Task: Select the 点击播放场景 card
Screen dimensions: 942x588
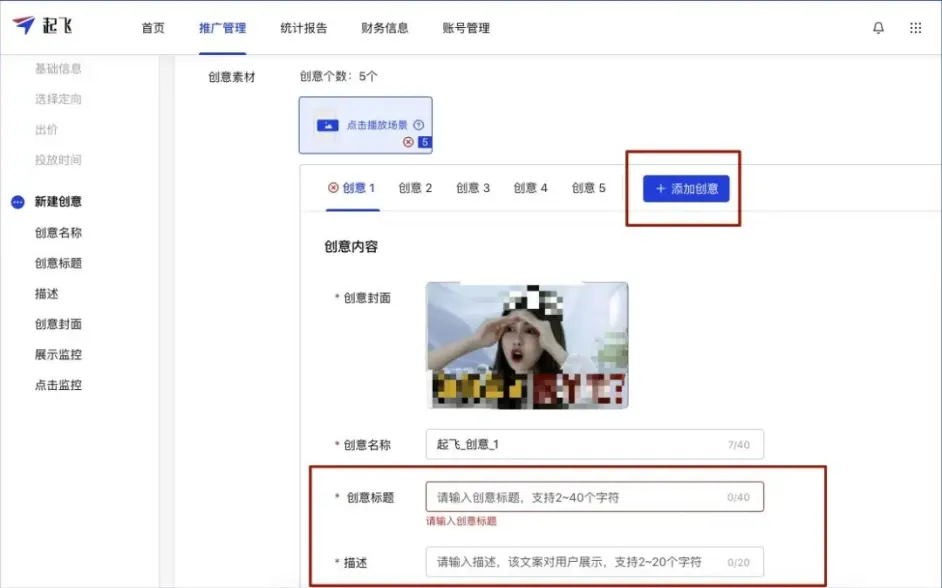Action: (365, 125)
